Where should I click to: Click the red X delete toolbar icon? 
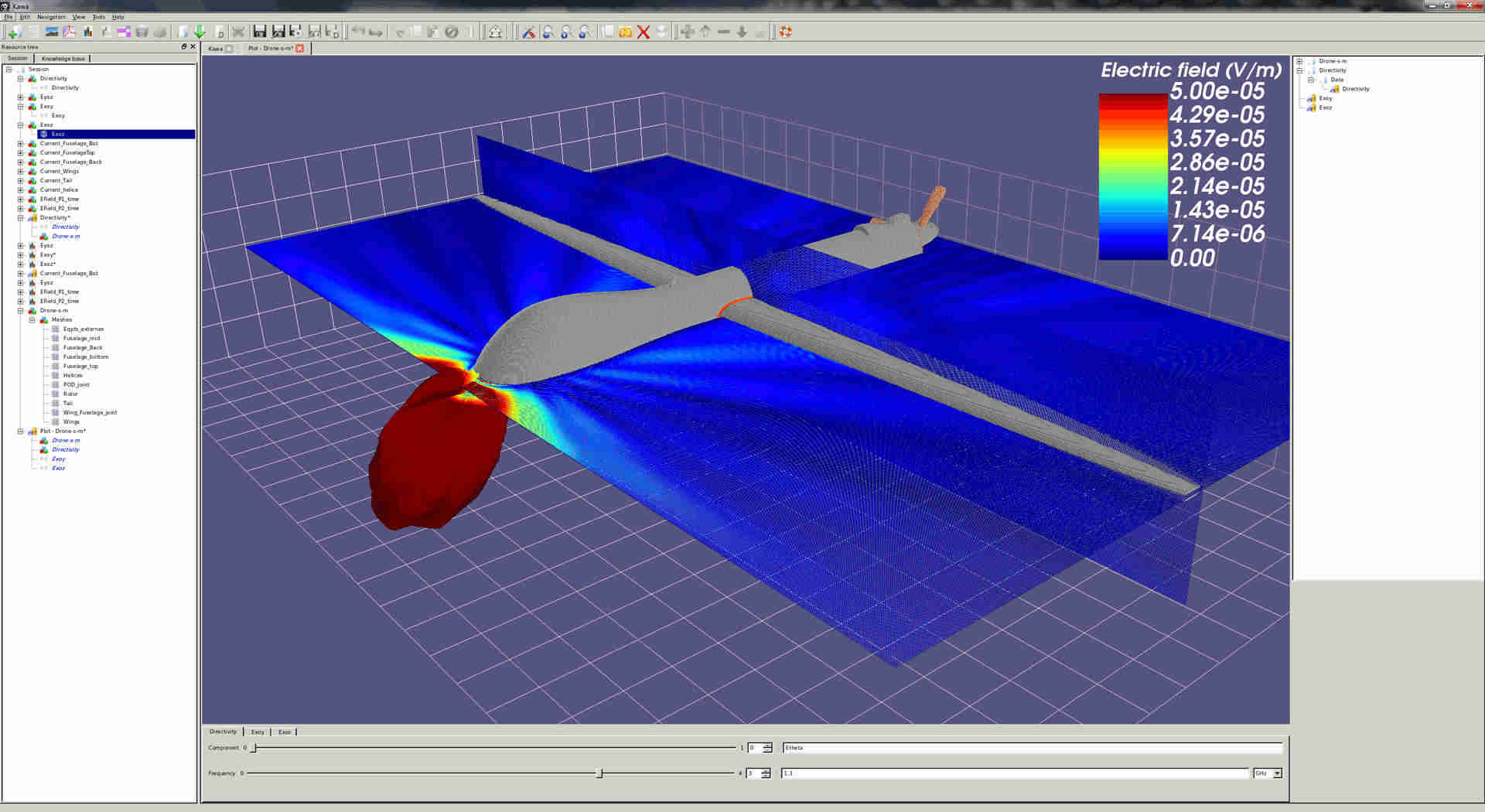click(x=643, y=32)
